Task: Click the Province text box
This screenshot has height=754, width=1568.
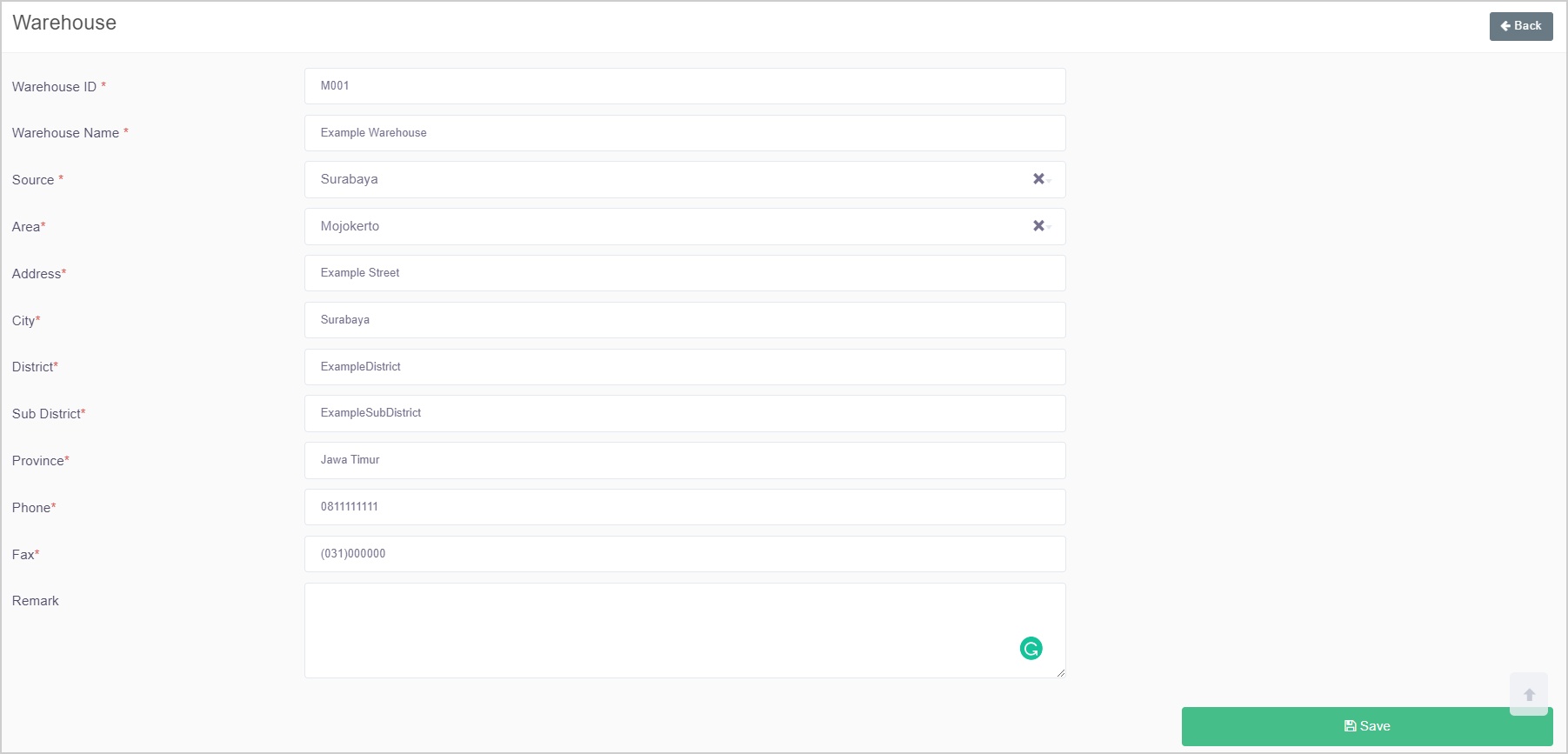Action: click(x=684, y=460)
